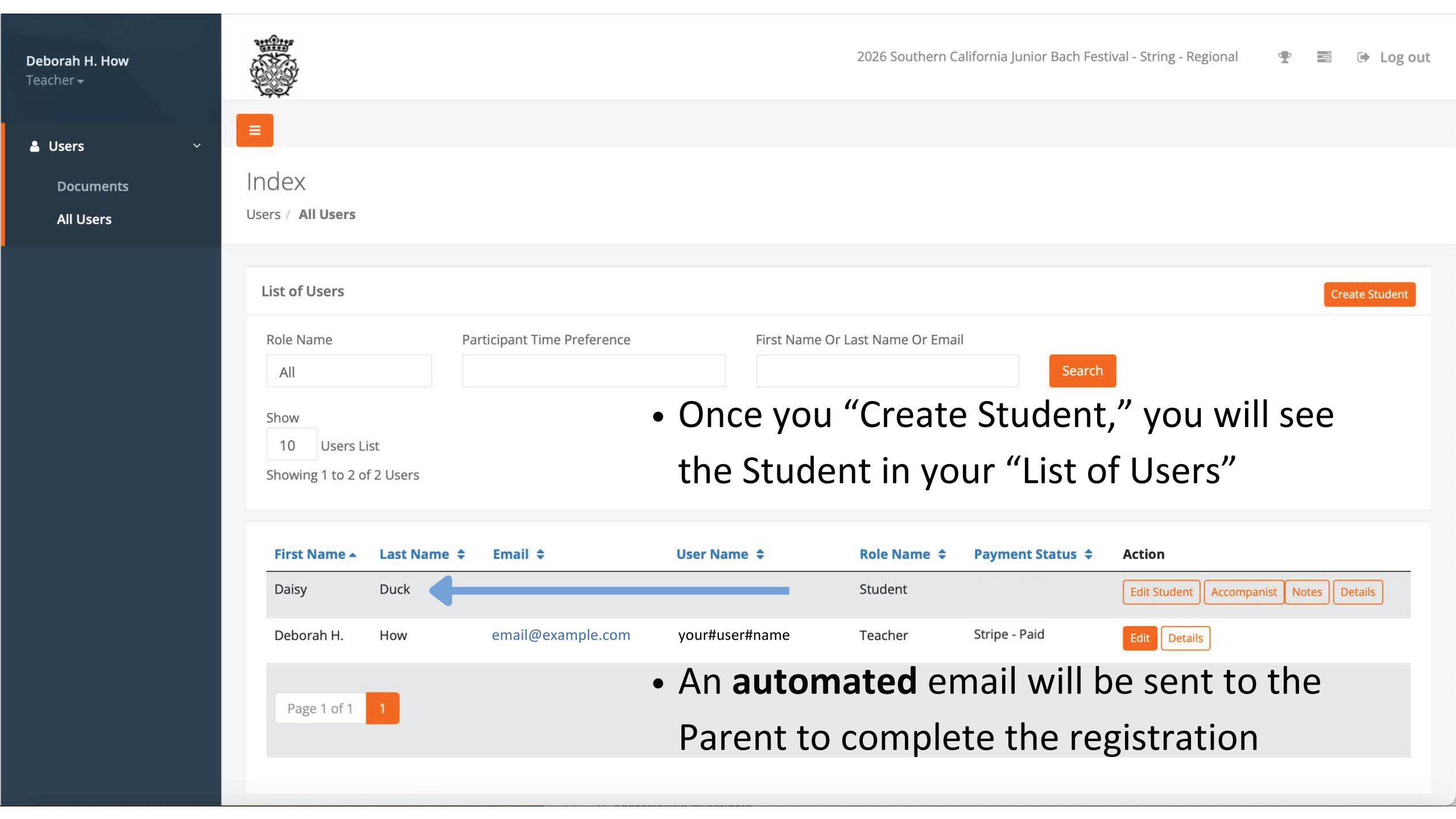The width and height of the screenshot is (1456, 819).
Task: Open Documents in the sidebar
Action: (x=93, y=186)
